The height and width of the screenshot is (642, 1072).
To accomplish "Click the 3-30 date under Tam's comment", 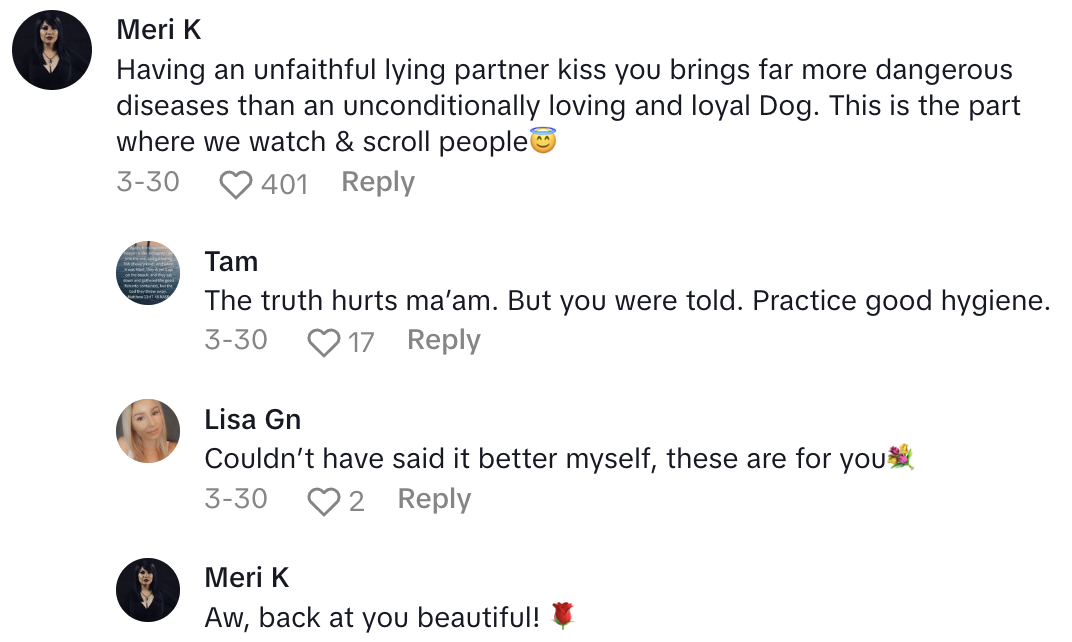I will (235, 340).
